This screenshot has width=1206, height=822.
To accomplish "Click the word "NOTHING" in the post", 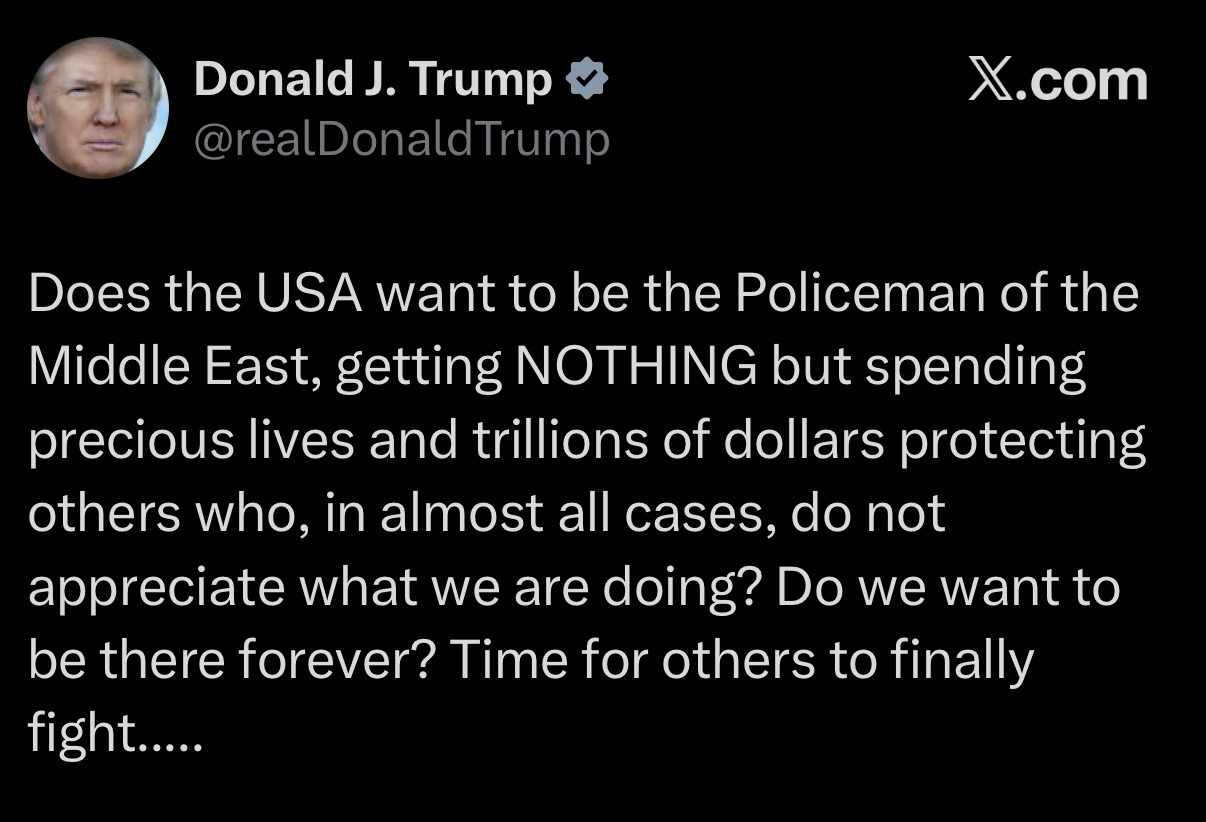I will tap(635, 368).
